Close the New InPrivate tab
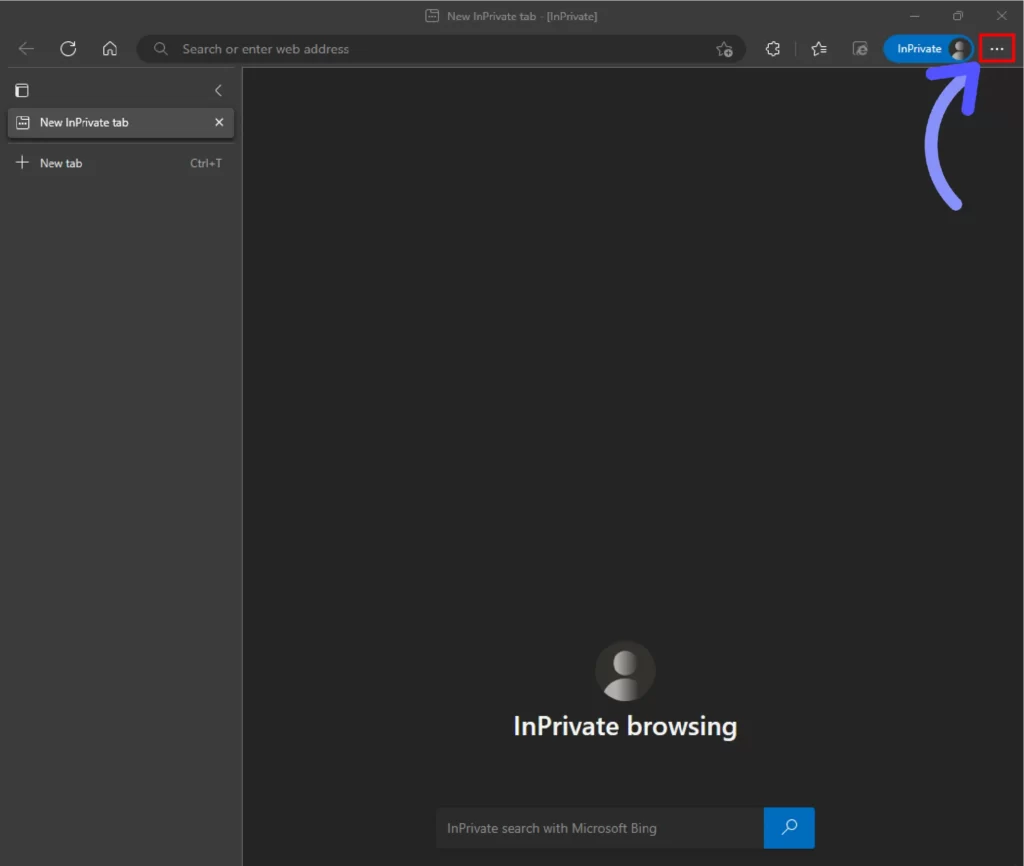This screenshot has height=866, width=1024. (219, 122)
